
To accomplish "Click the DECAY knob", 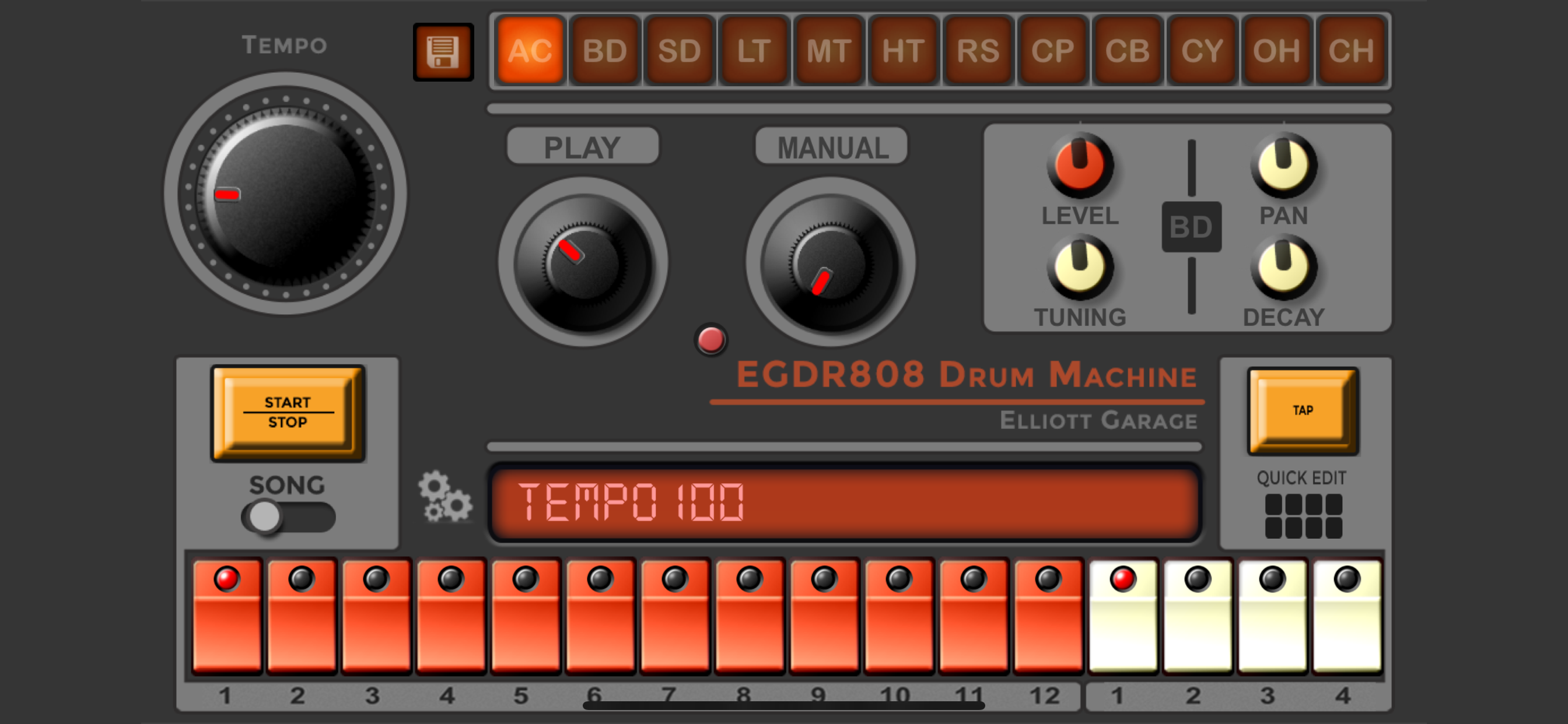I will pos(1284,268).
